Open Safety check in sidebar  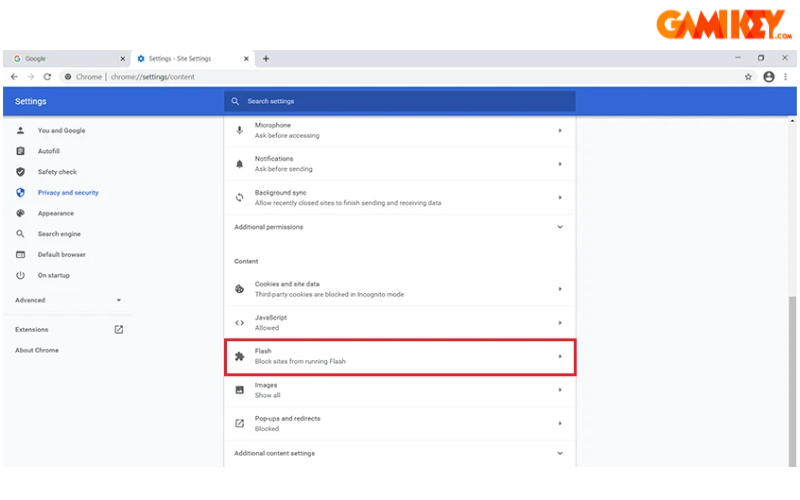[x=57, y=172]
